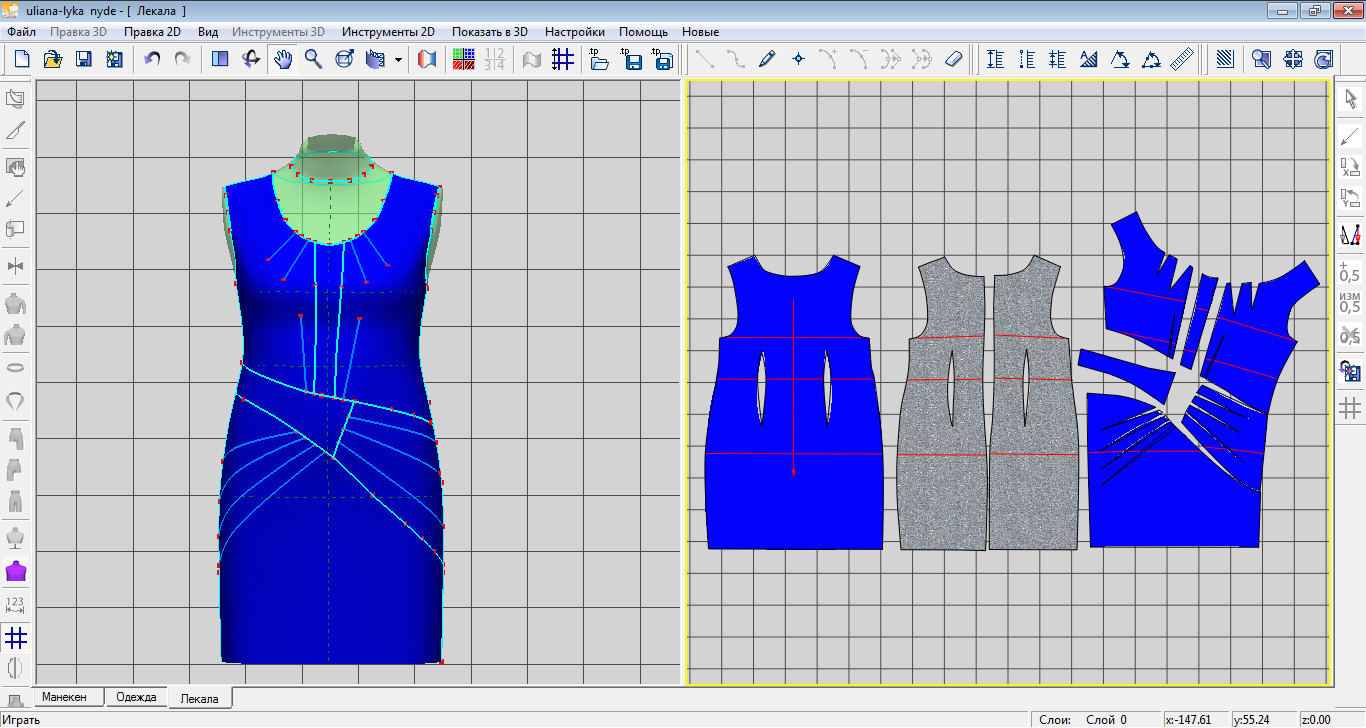This screenshot has width=1366, height=728.
Task: Switch to the Одежда tab
Action: 137,697
